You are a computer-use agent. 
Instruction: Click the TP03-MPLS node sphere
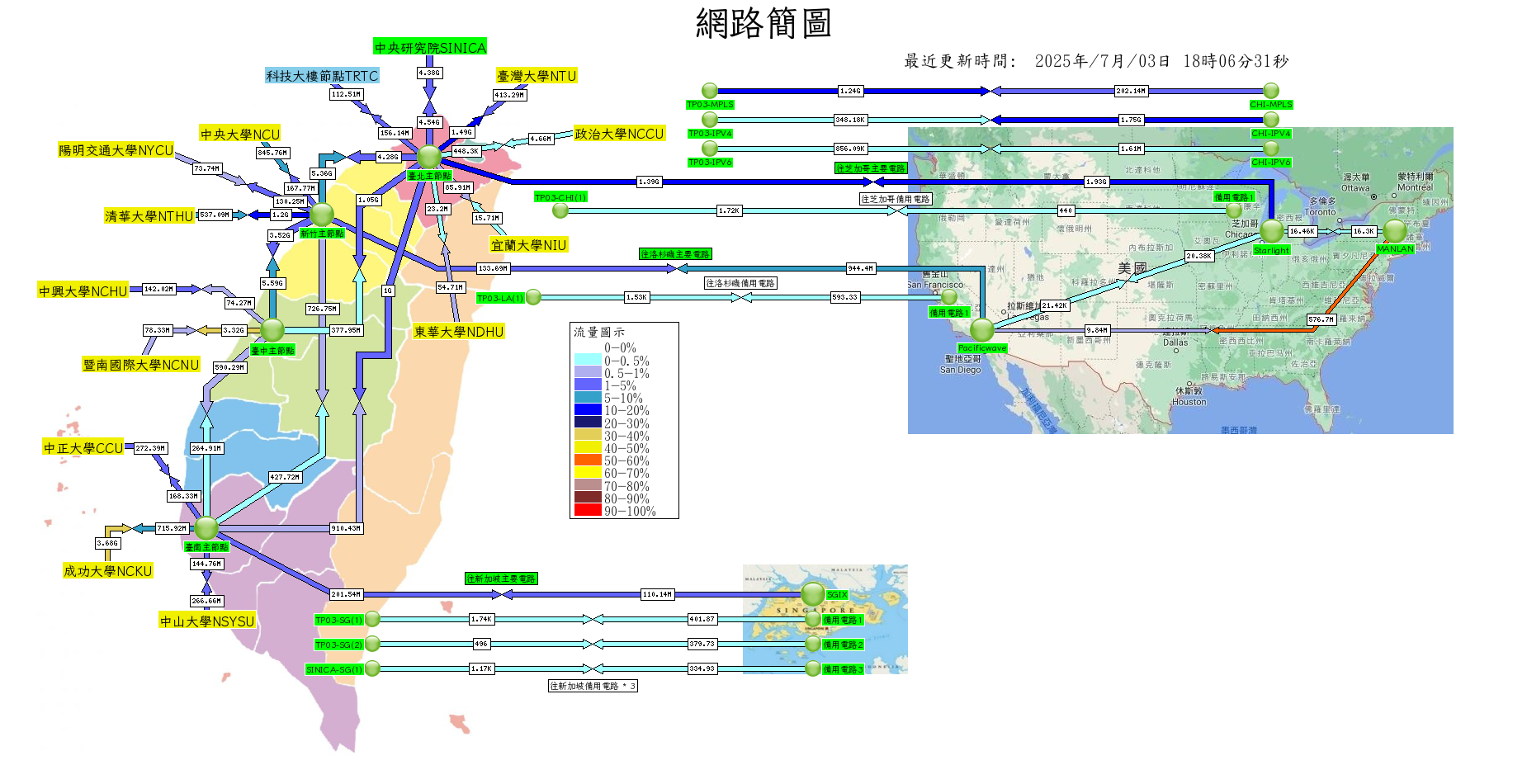tap(710, 91)
